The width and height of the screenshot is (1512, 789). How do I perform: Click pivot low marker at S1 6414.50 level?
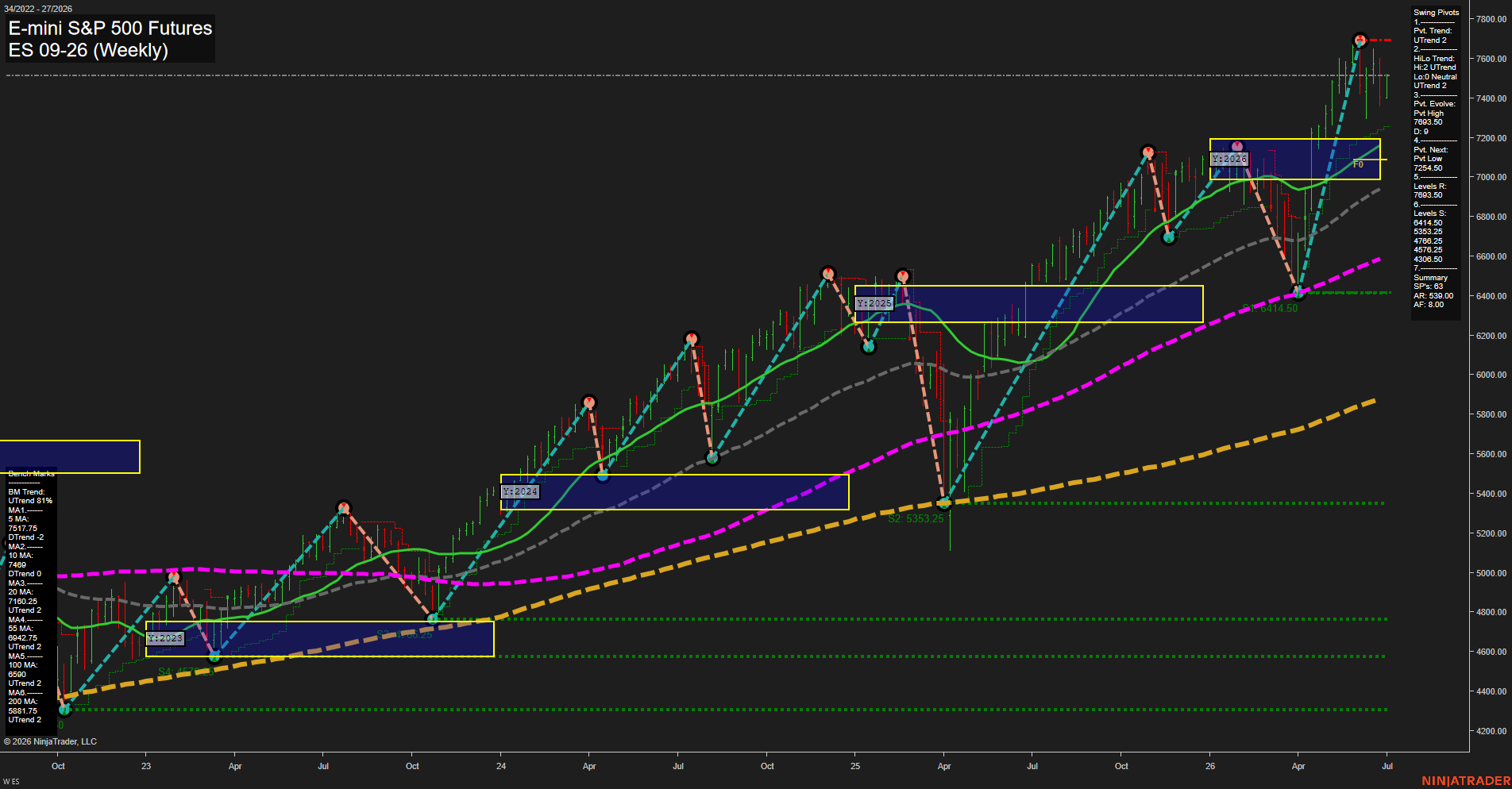[1298, 293]
